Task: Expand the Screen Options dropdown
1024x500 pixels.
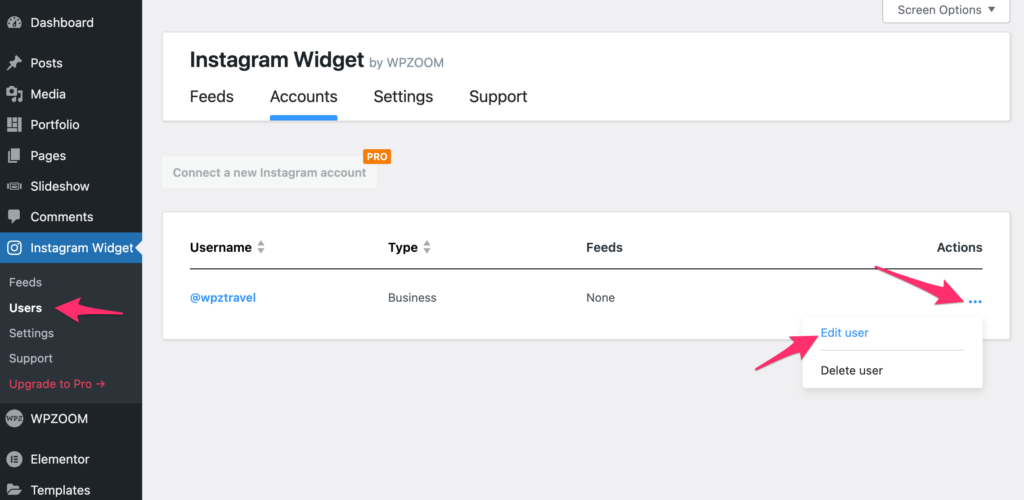Action: [946, 10]
